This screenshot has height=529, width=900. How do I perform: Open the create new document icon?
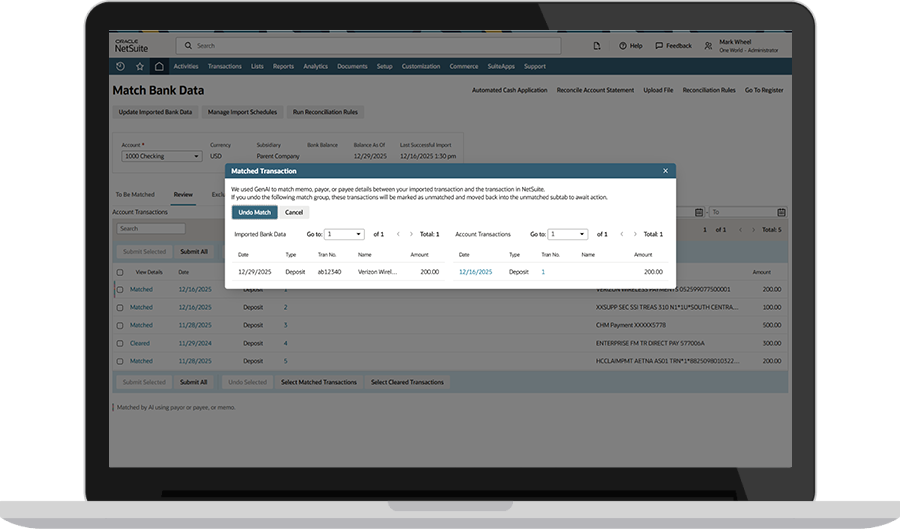597,46
